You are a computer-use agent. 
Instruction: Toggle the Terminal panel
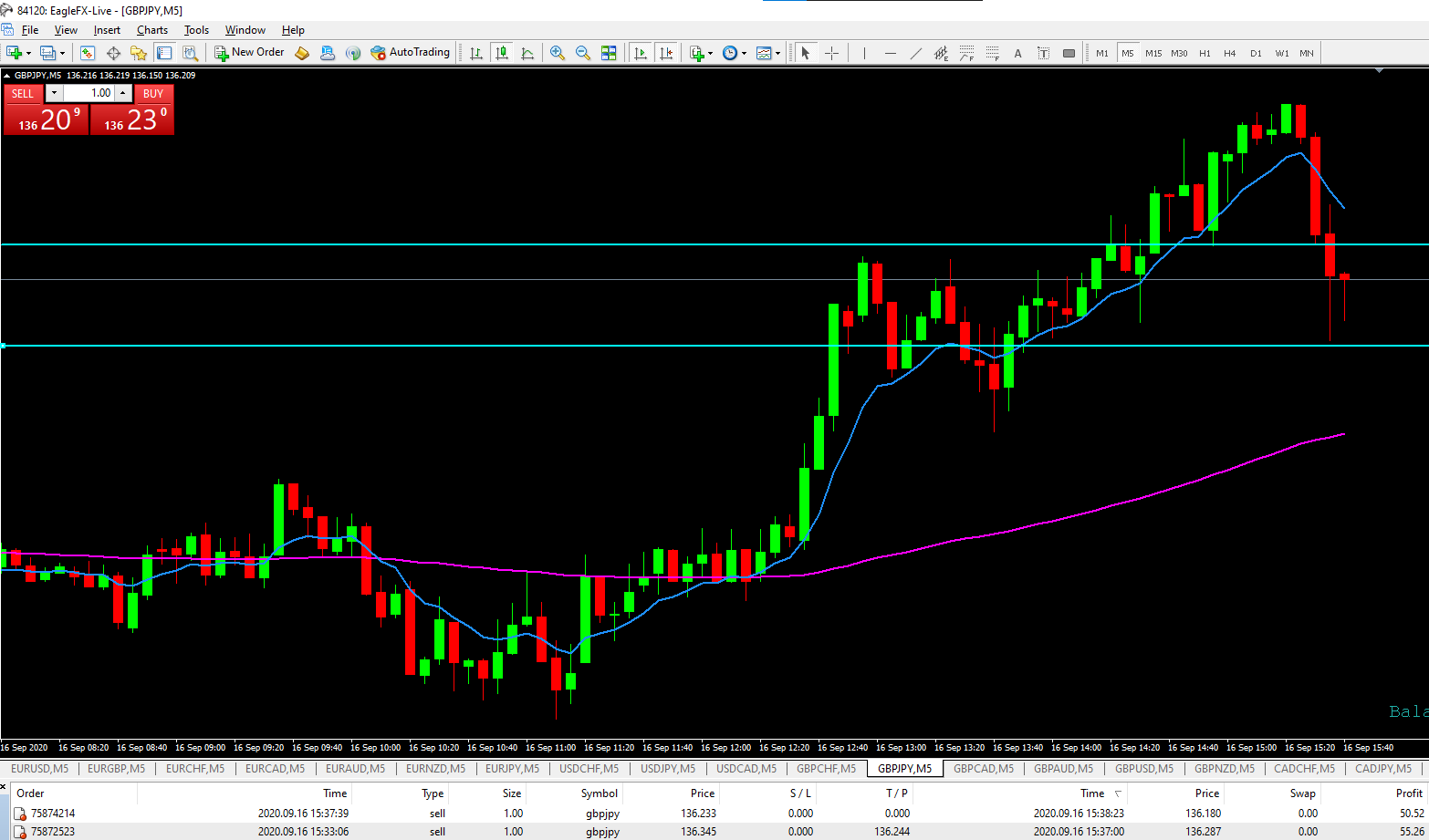[x=164, y=53]
